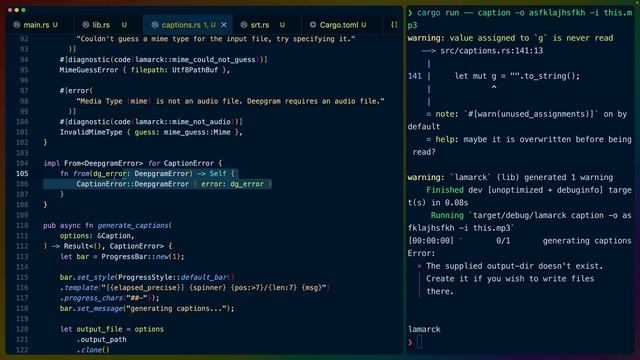Click 'generating captions' progress text in terminal
Viewport: 640px width, 360px height.
click(587, 241)
